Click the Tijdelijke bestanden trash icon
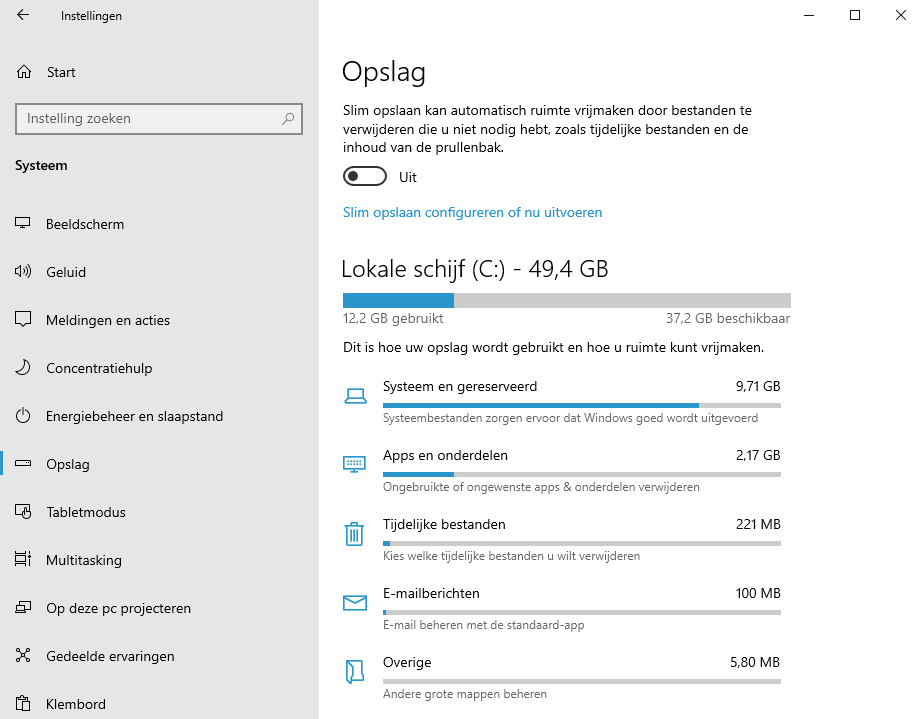Screen dimensions: 914x719 click(x=354, y=534)
